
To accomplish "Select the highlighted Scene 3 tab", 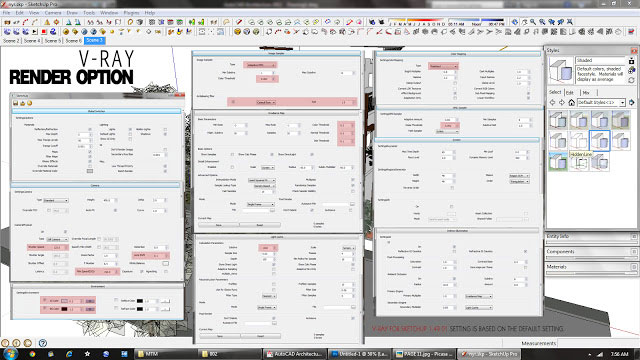I will coord(95,40).
